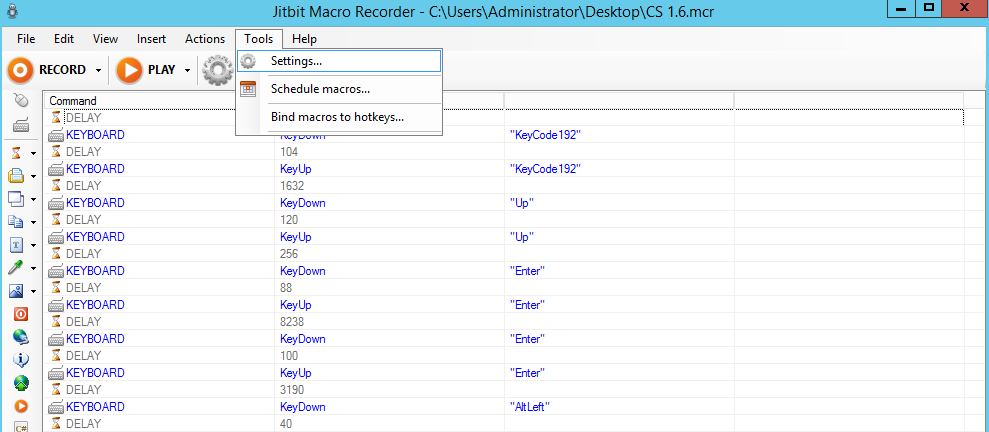989x432 pixels.
Task: Choose Bind macros to hotkeys...
Action: tap(339, 117)
